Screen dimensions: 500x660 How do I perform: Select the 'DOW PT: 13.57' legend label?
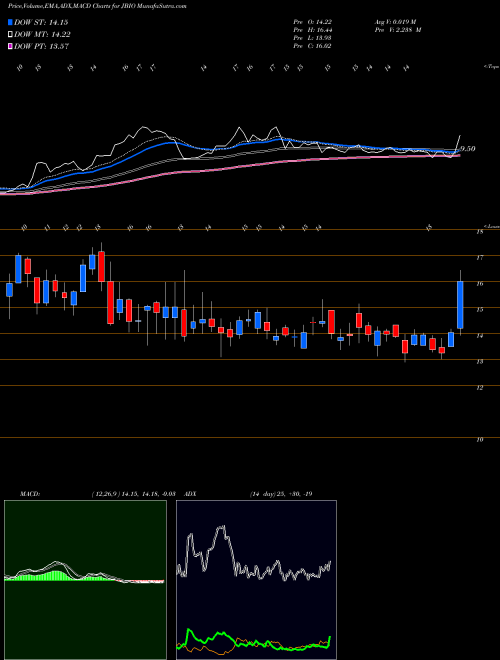42,46
